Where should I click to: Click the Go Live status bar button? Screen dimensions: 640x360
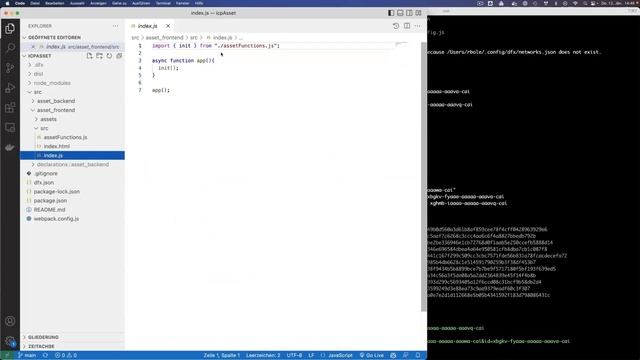click(x=371, y=356)
